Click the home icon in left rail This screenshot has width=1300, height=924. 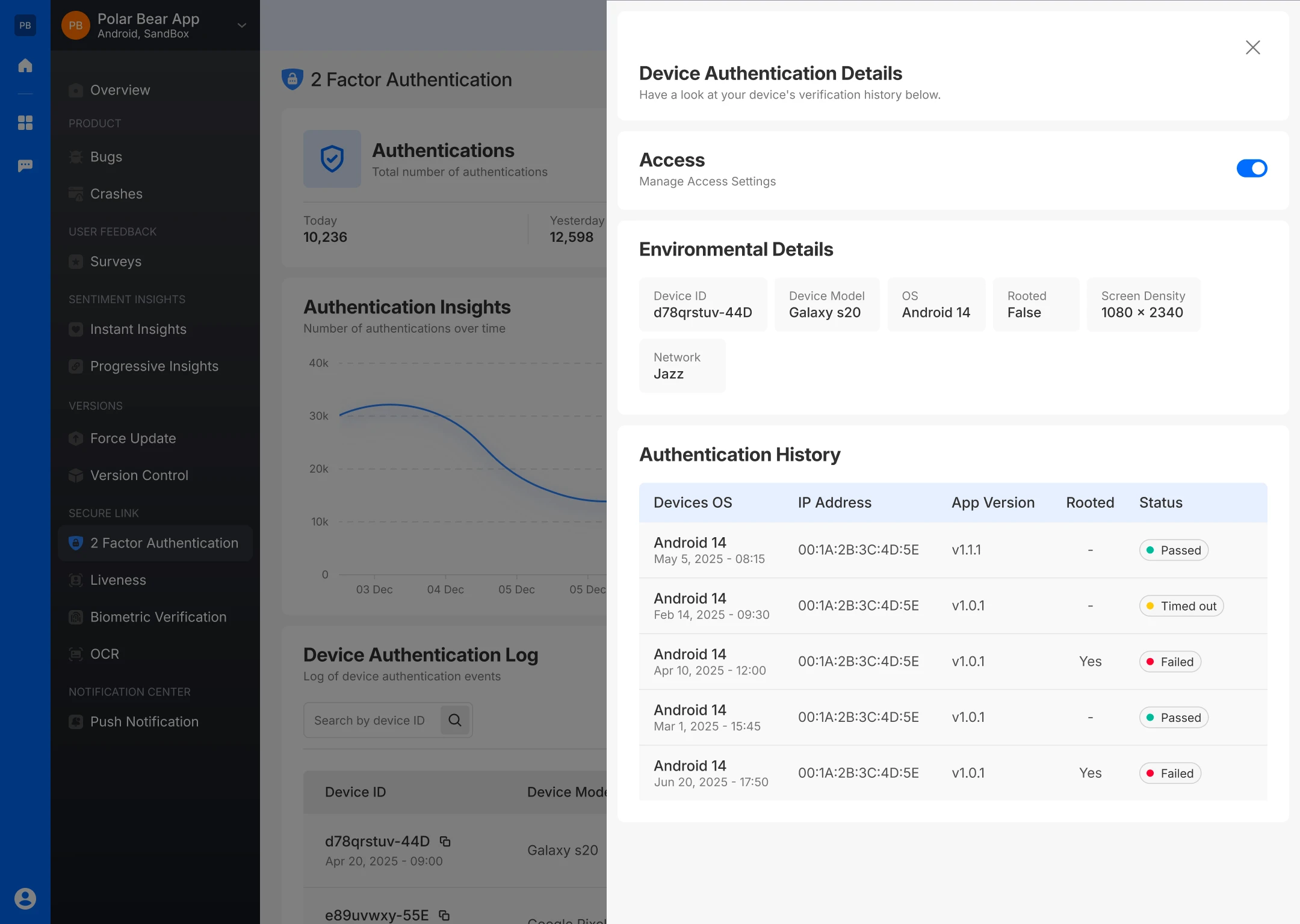pos(25,66)
